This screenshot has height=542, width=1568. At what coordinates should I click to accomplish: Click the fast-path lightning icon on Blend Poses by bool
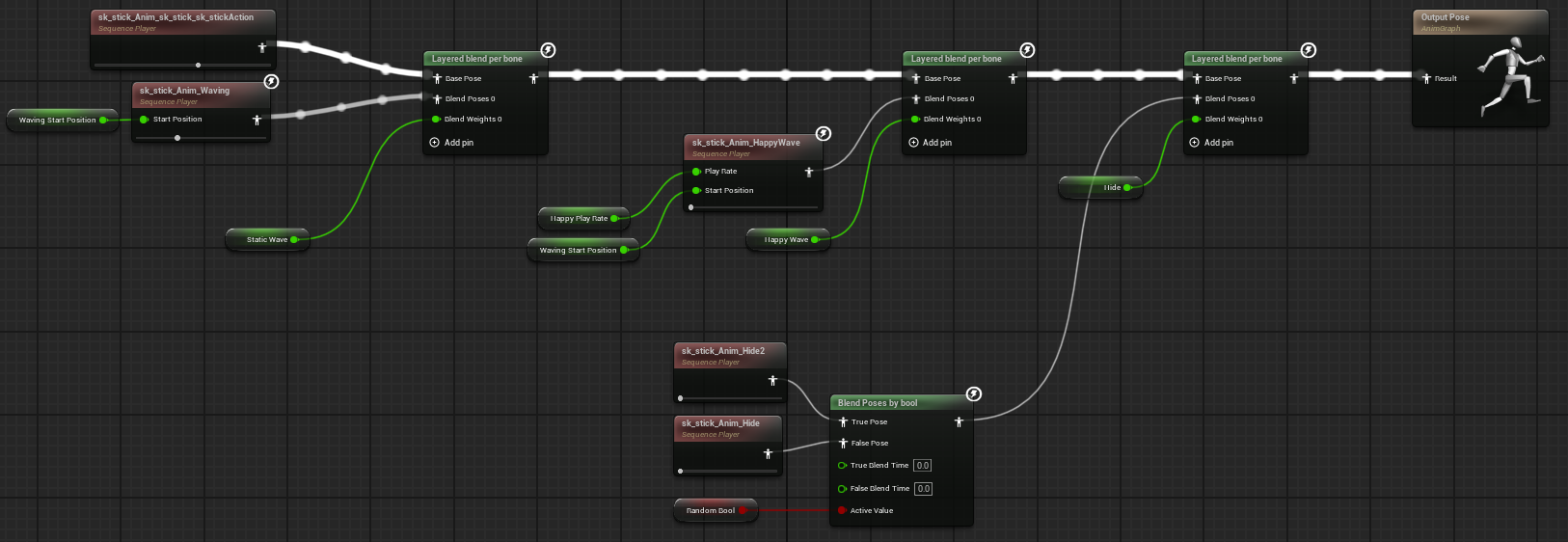pyautogui.click(x=974, y=393)
